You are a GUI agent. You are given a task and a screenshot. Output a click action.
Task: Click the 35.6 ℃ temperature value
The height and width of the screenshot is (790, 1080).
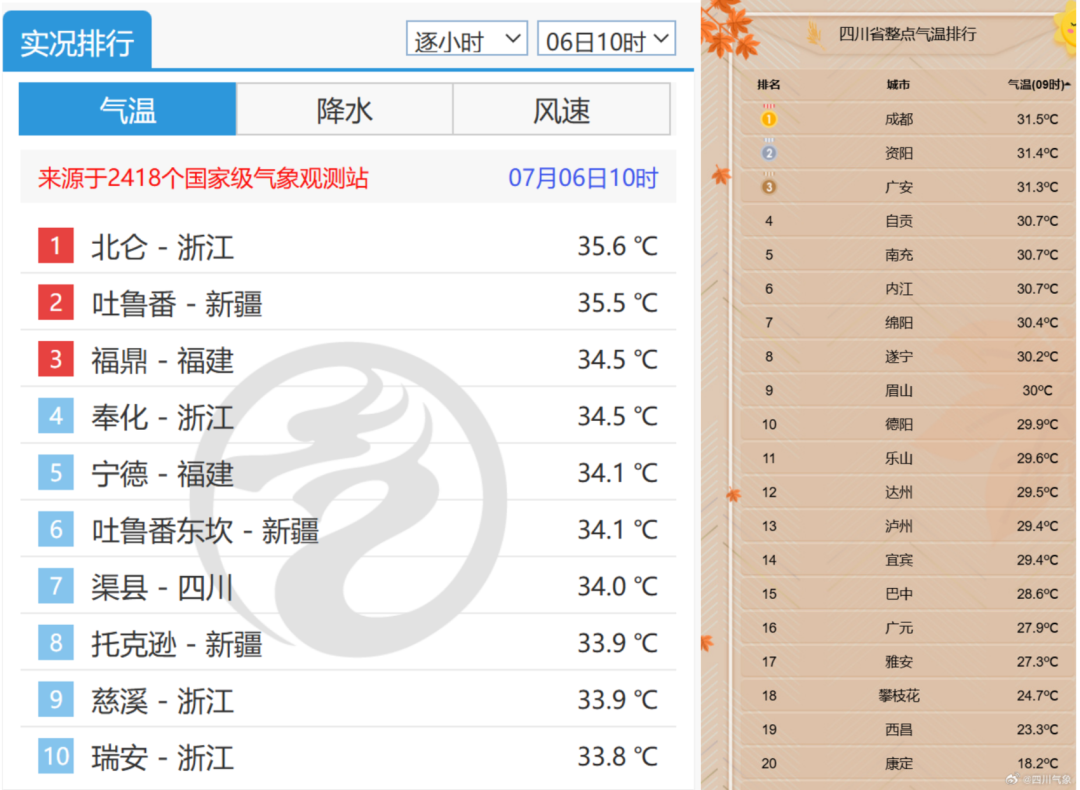coord(618,246)
